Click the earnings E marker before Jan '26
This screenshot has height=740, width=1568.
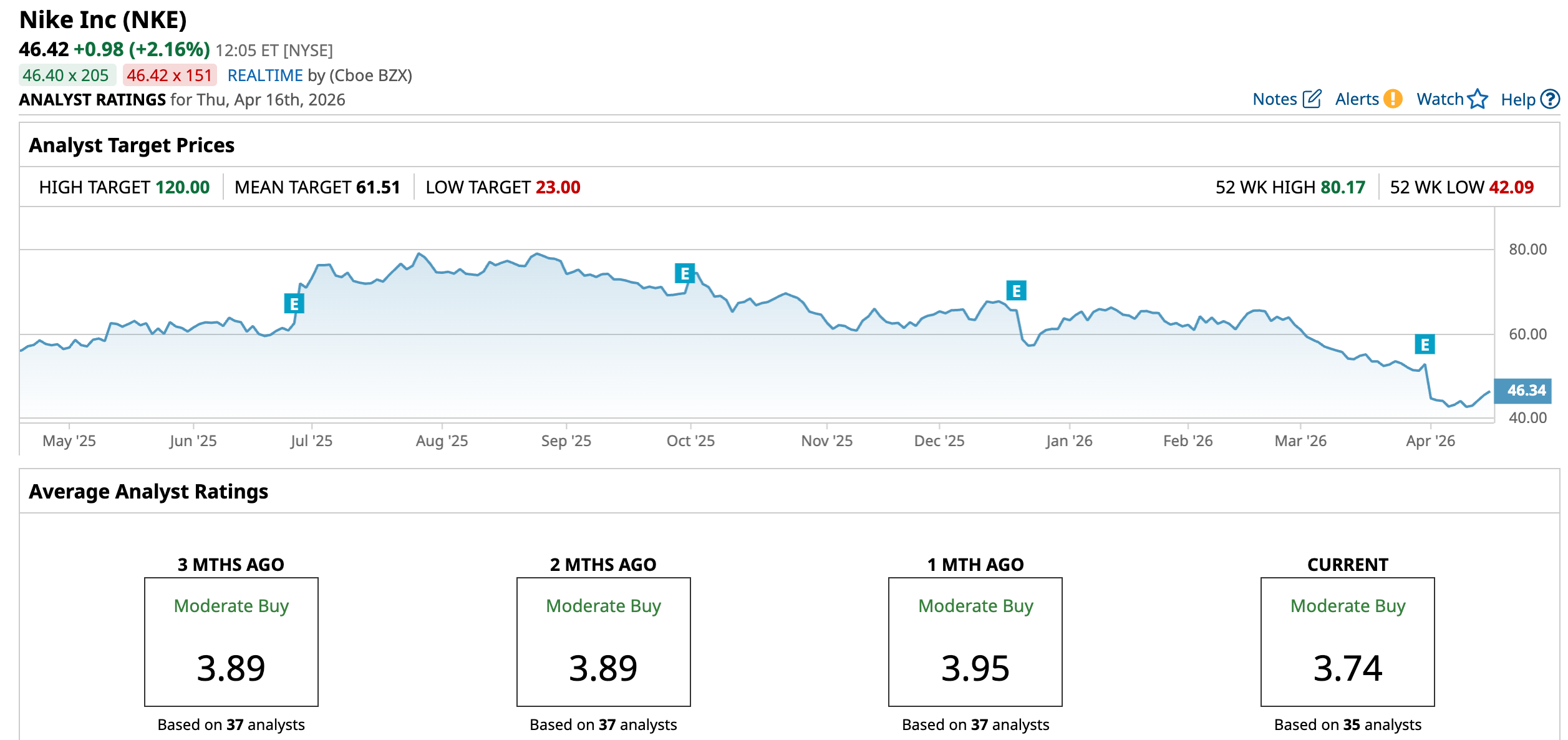pyautogui.click(x=1016, y=291)
